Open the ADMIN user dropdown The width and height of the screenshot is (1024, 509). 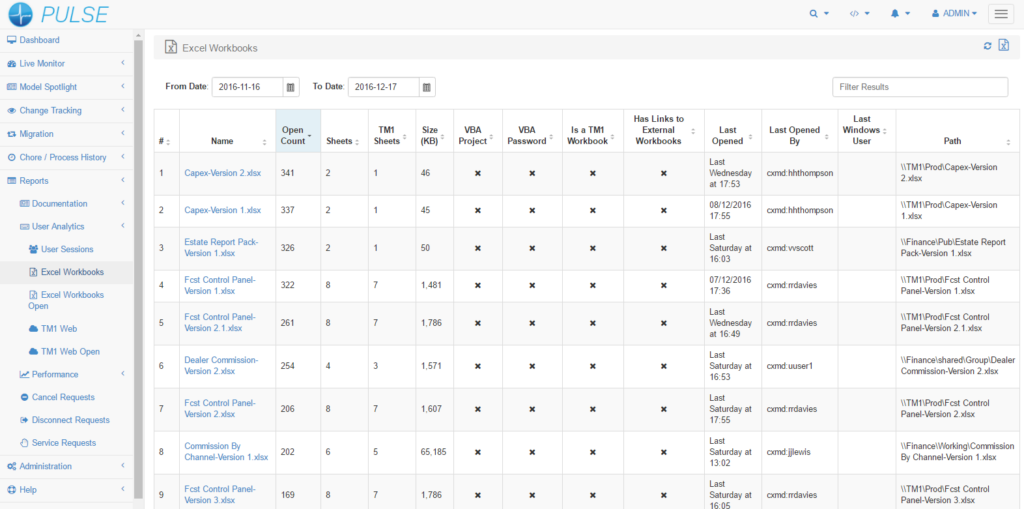(953, 14)
